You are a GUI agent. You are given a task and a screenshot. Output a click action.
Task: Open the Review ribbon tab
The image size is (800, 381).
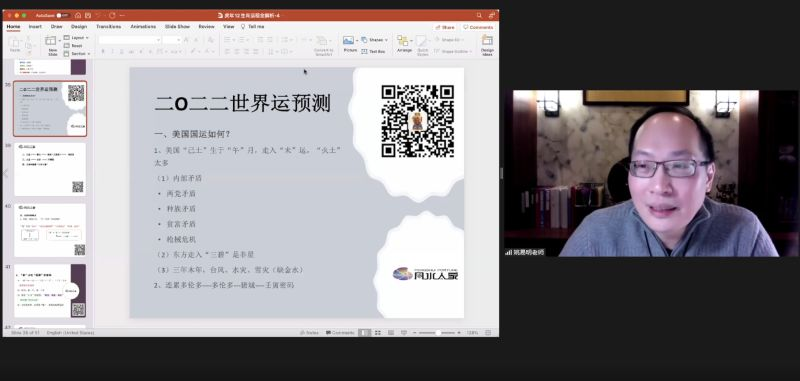coord(207,27)
